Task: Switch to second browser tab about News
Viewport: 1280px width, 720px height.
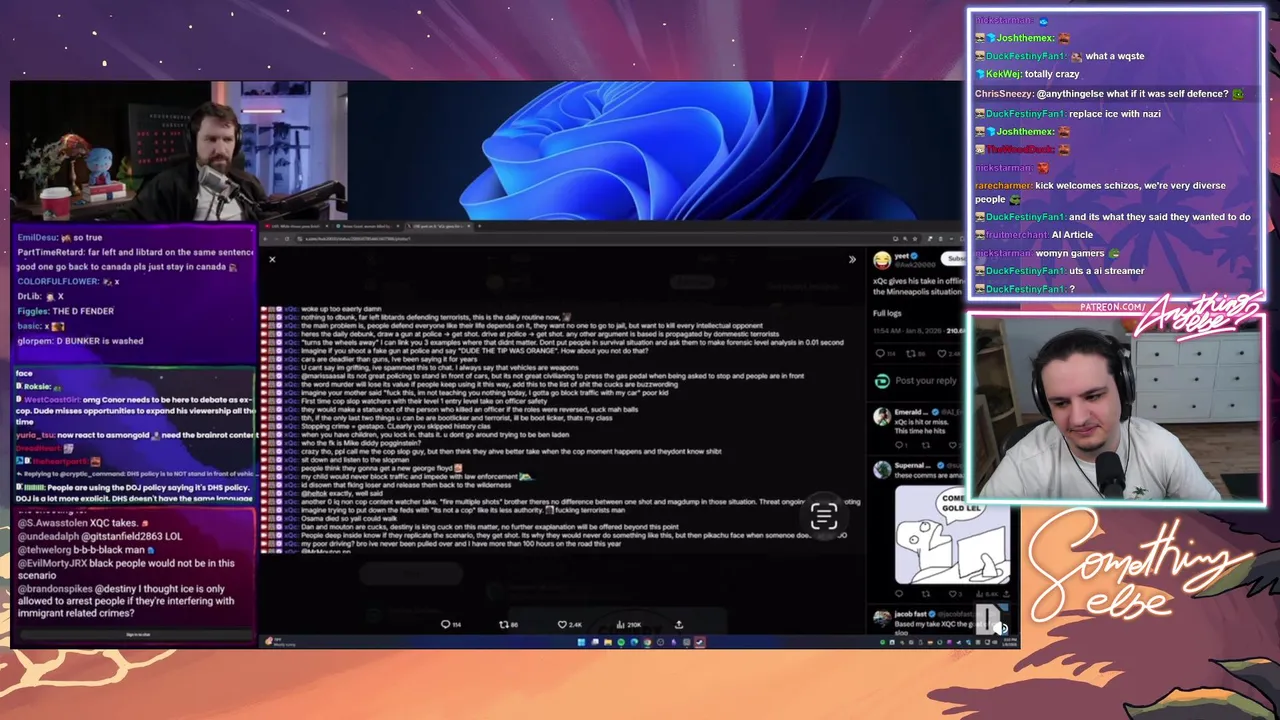Action: (x=366, y=227)
